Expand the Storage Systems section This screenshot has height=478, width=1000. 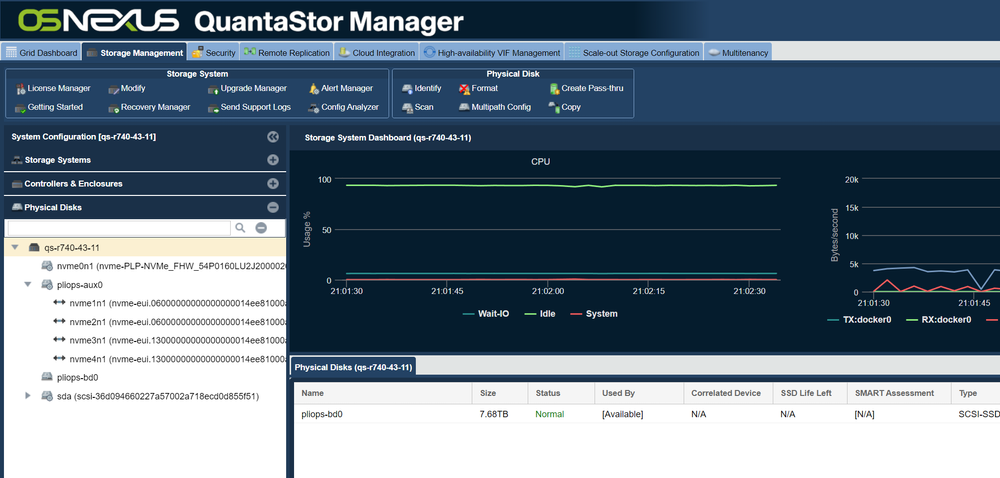coord(273,160)
